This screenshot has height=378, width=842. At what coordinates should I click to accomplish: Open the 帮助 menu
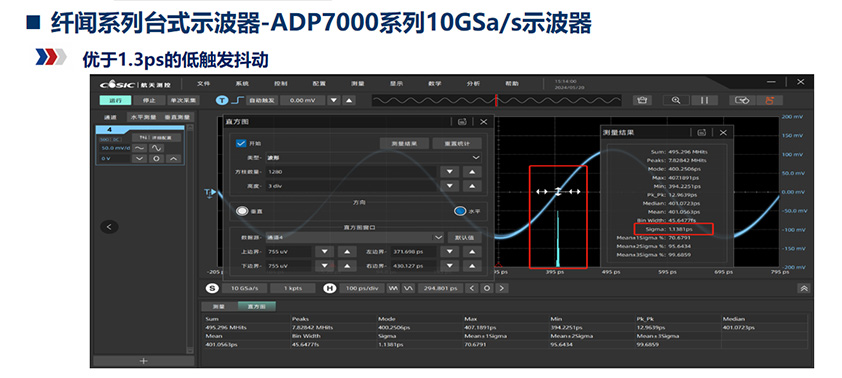512,84
